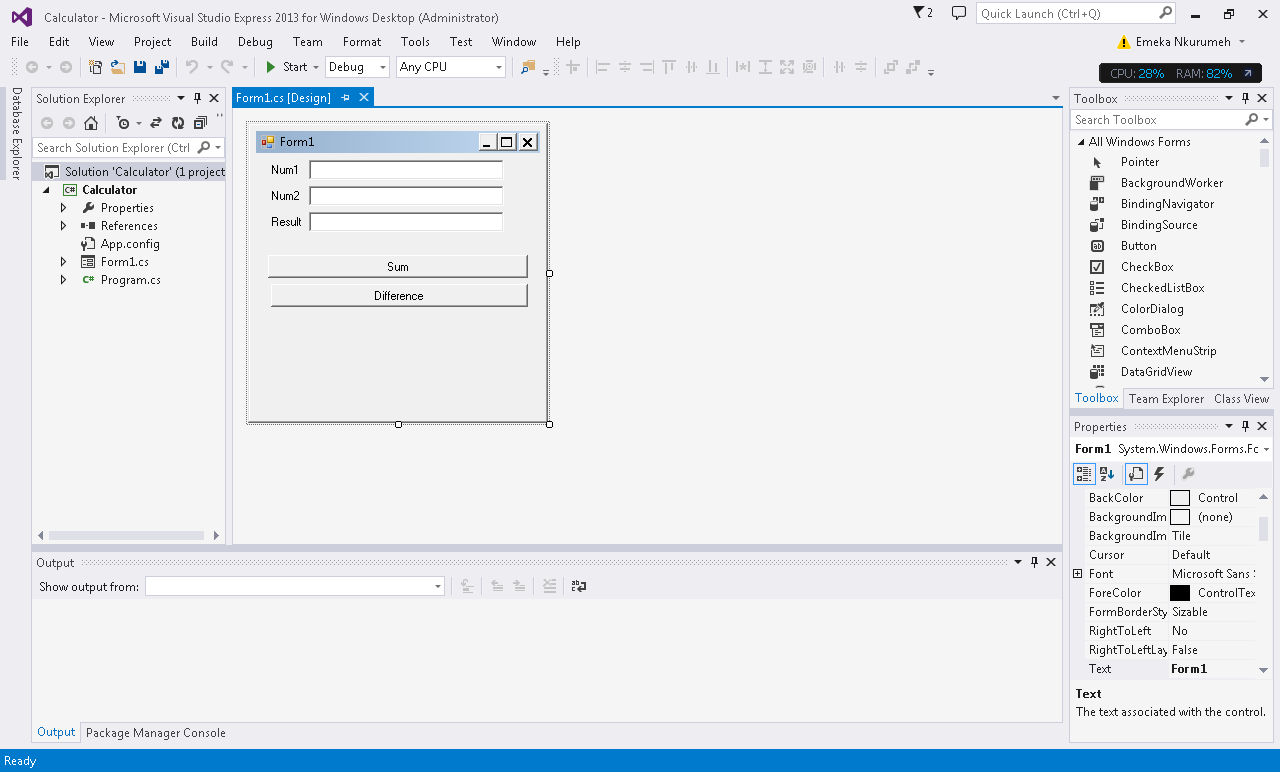Screen dimensions: 1280x772
Task: Select the ComboBox control in Toolbox
Action: (x=1150, y=330)
